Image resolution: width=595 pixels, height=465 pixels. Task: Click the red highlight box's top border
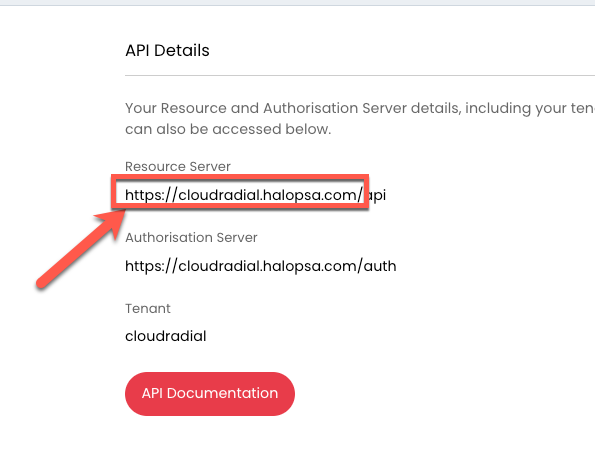[x=240, y=177]
